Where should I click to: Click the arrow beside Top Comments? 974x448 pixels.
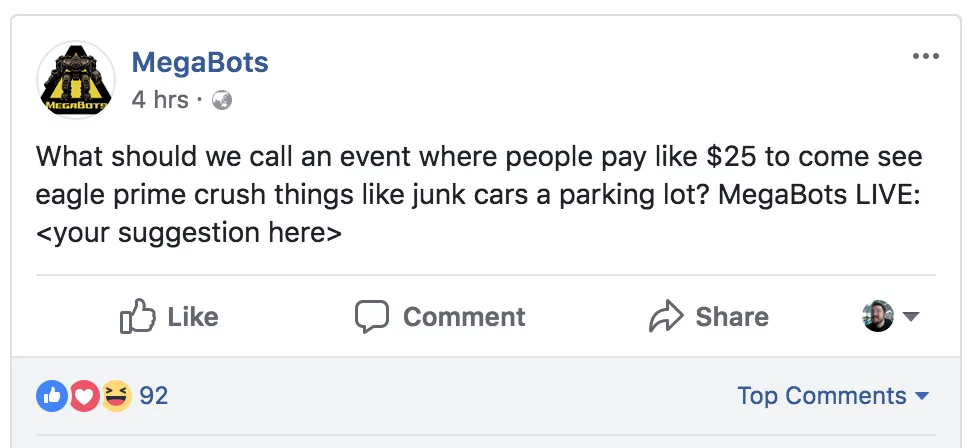[922, 397]
